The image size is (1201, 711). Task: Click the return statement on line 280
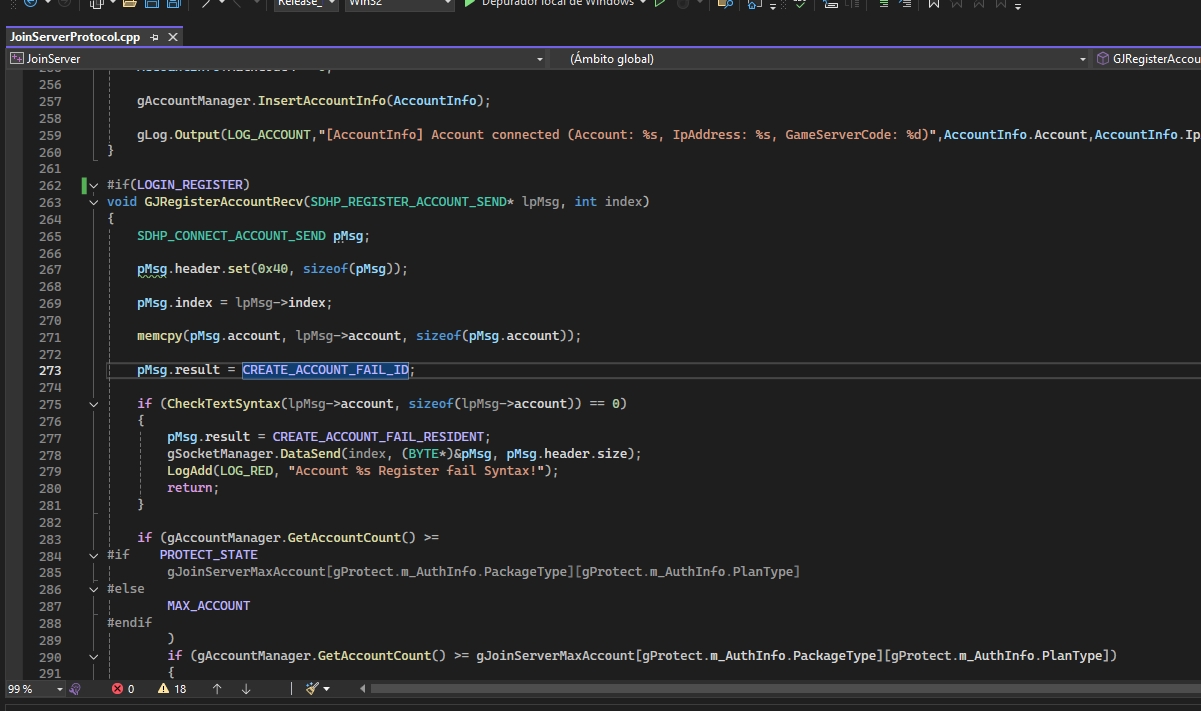(x=190, y=488)
